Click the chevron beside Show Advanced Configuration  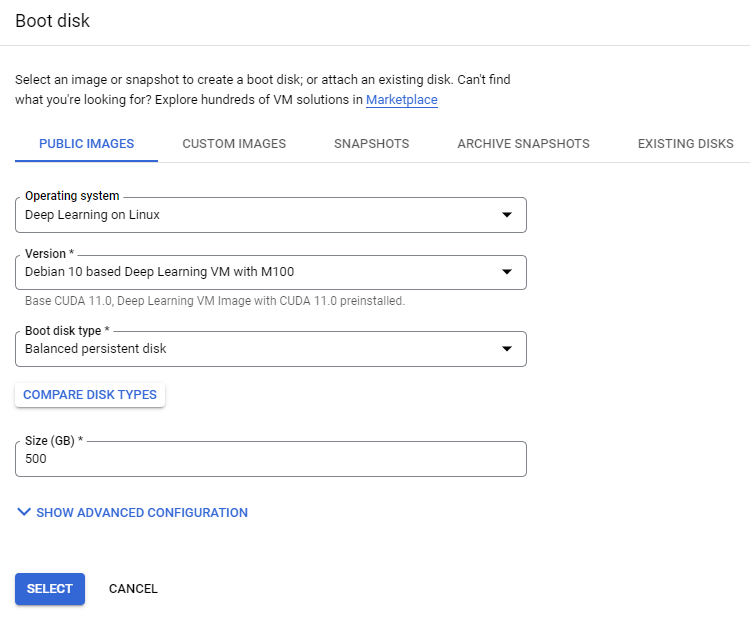(x=24, y=513)
